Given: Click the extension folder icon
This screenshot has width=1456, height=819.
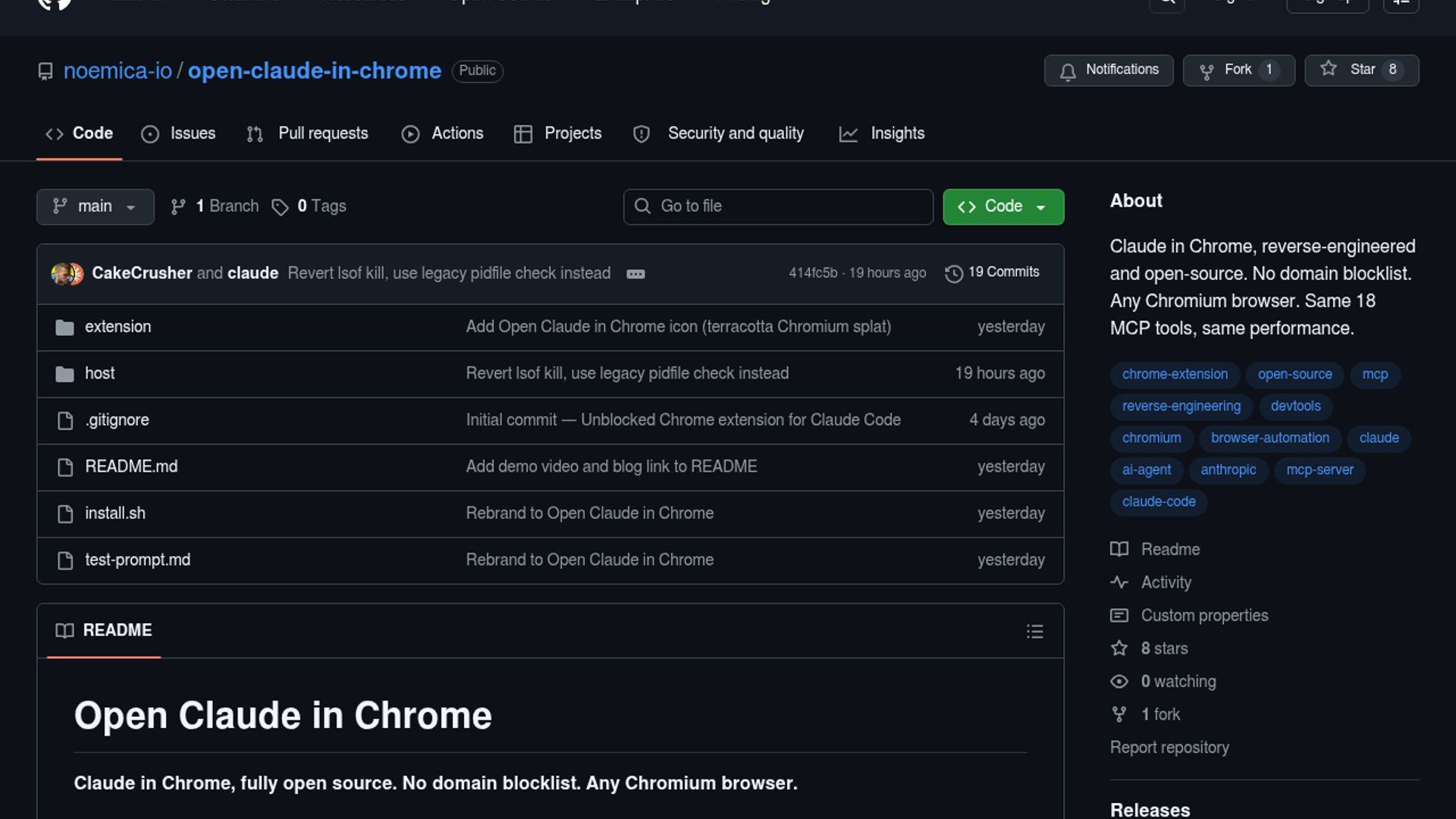Looking at the screenshot, I should coord(65,327).
